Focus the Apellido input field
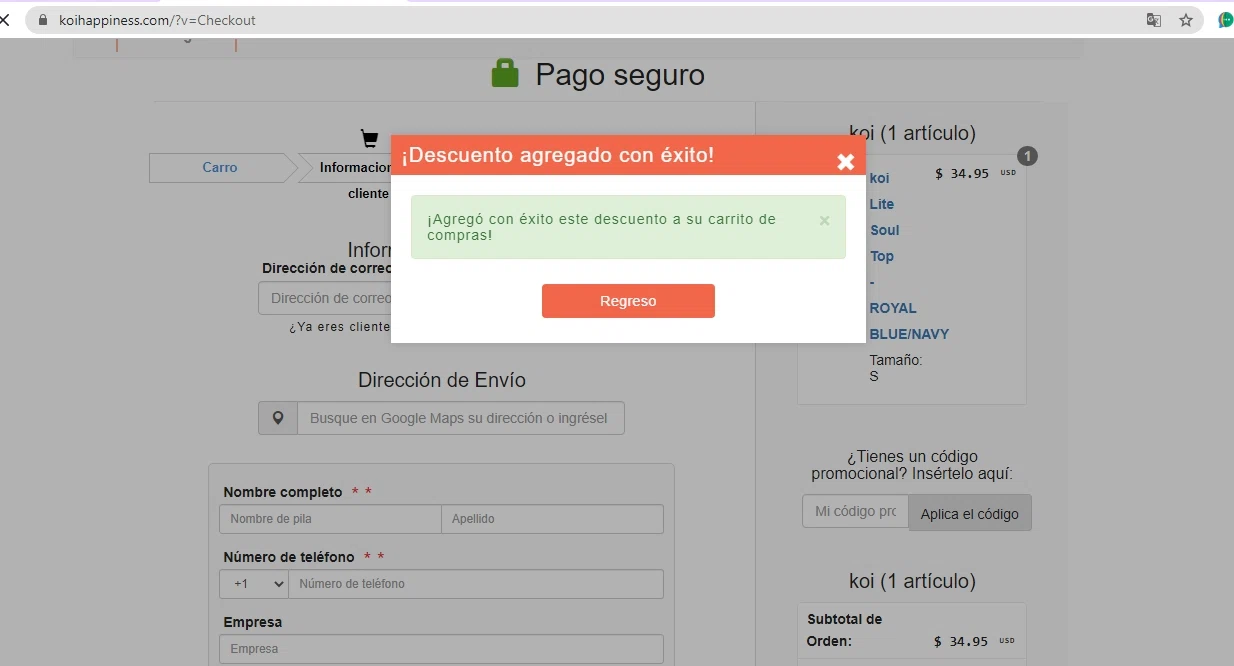Viewport: 1234px width, 666px height. [x=552, y=519]
